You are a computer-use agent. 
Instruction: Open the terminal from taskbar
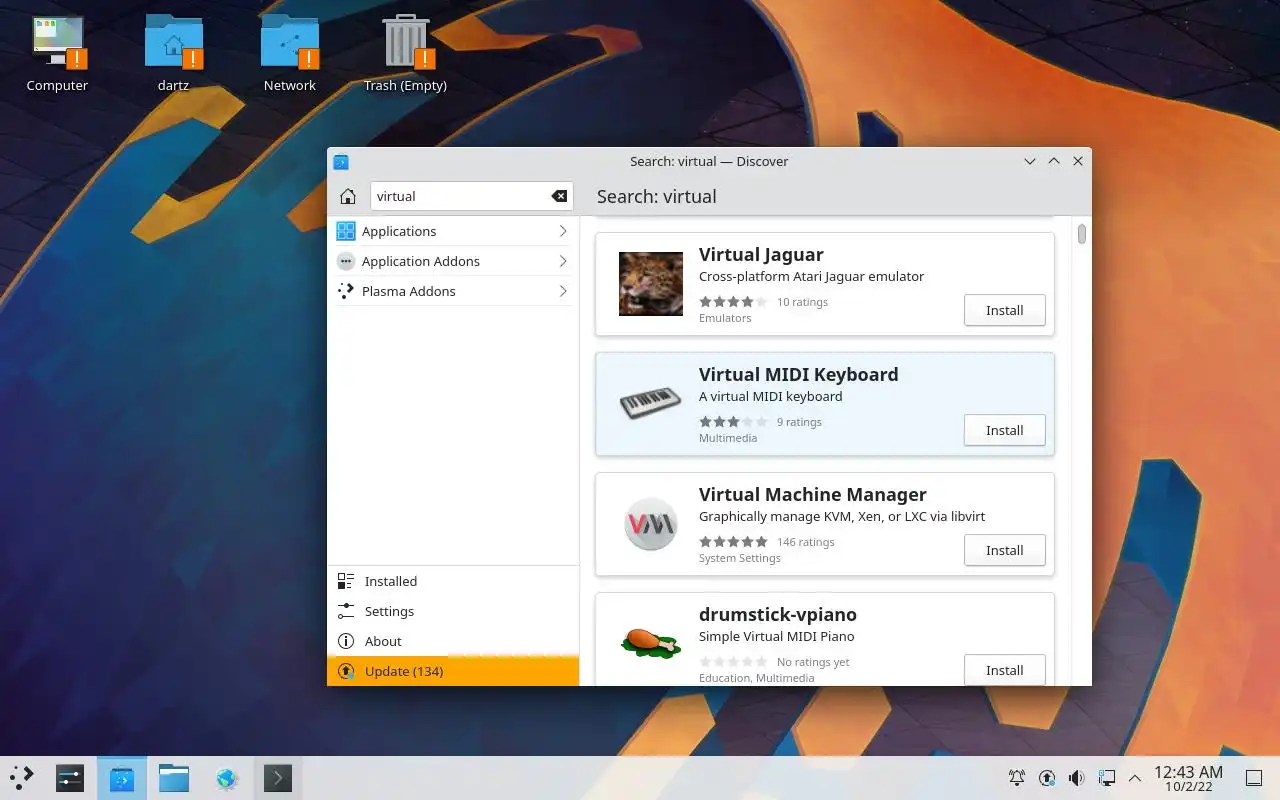tap(278, 778)
